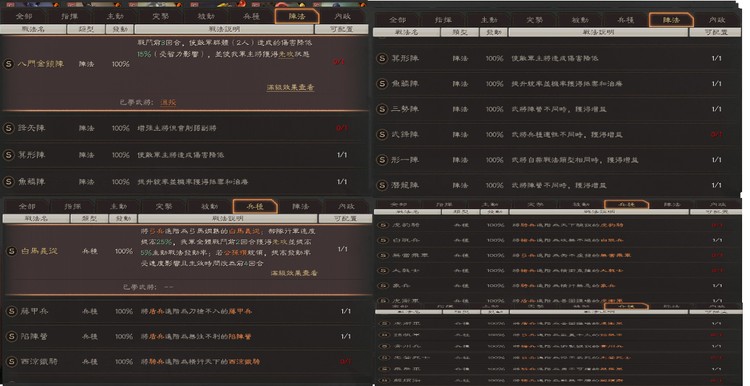The height and width of the screenshot is (386, 750).
Task: Open 全部 tab in the 八門金鎖陣 panel
Action: point(23,16)
